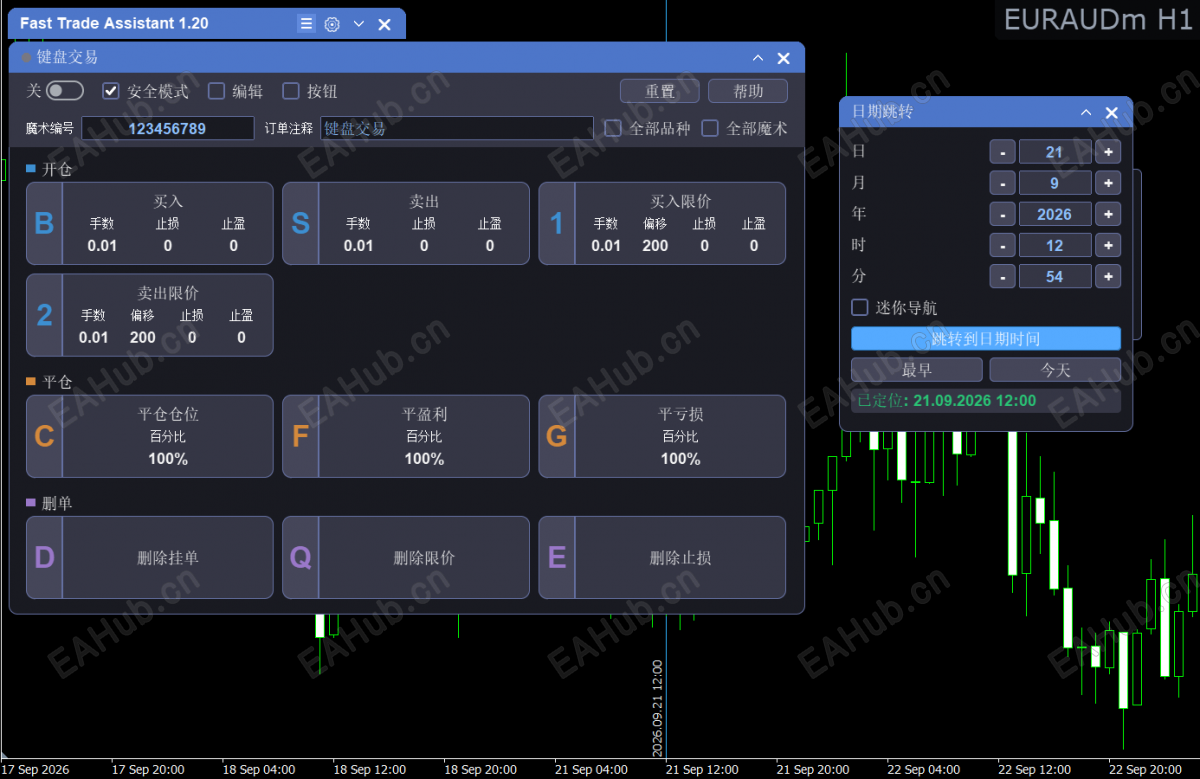Enable the 按钮 checkbox
1200x779 pixels.
pyautogui.click(x=291, y=91)
